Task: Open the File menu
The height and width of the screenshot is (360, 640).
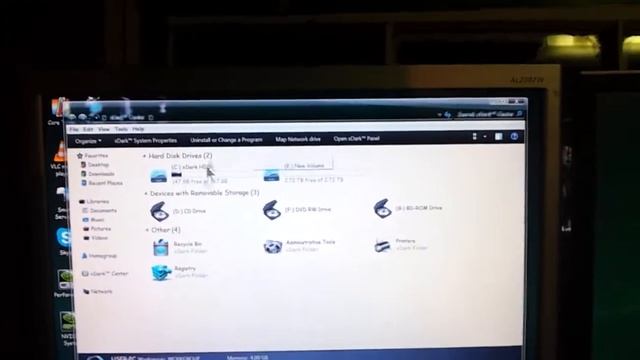Action: pos(74,129)
